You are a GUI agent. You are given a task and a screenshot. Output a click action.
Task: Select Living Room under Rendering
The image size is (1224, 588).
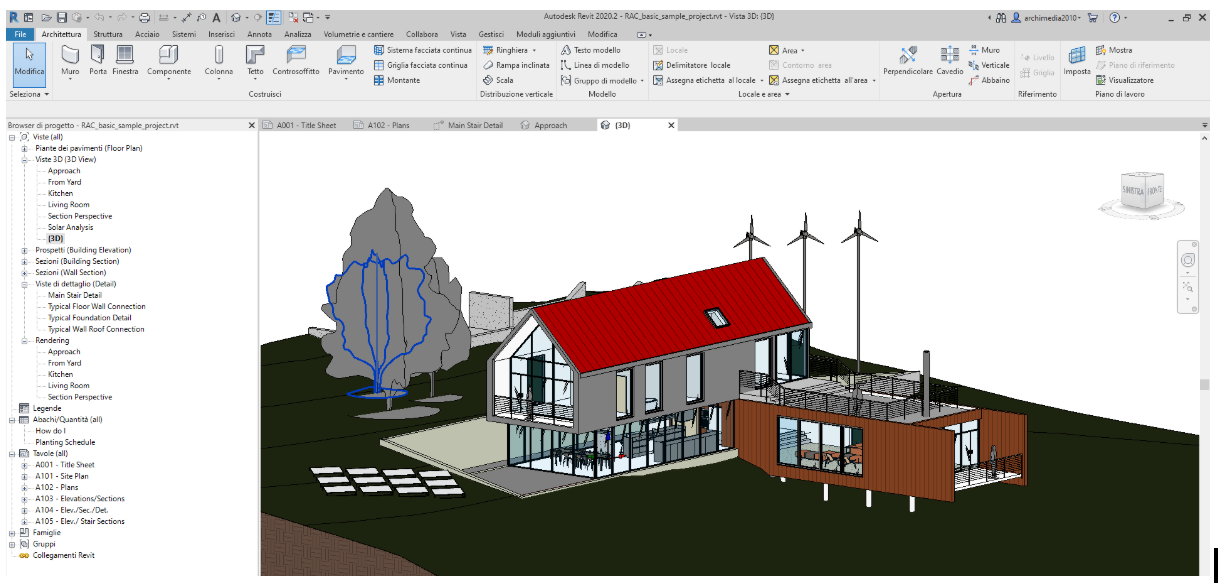(x=68, y=386)
